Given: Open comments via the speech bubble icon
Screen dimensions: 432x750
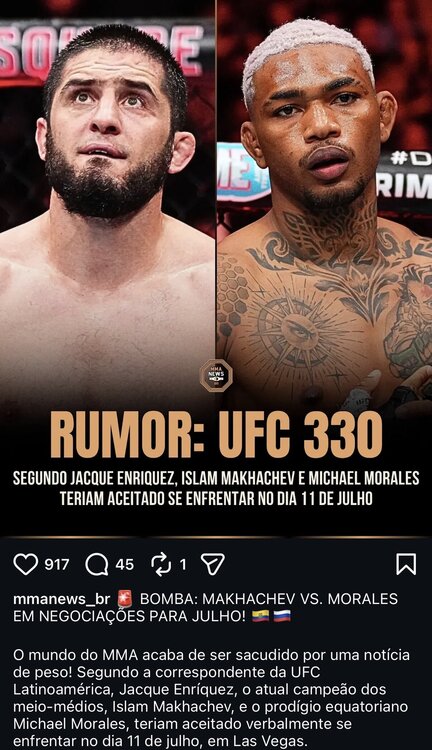Looking at the screenshot, I should 97,564.
